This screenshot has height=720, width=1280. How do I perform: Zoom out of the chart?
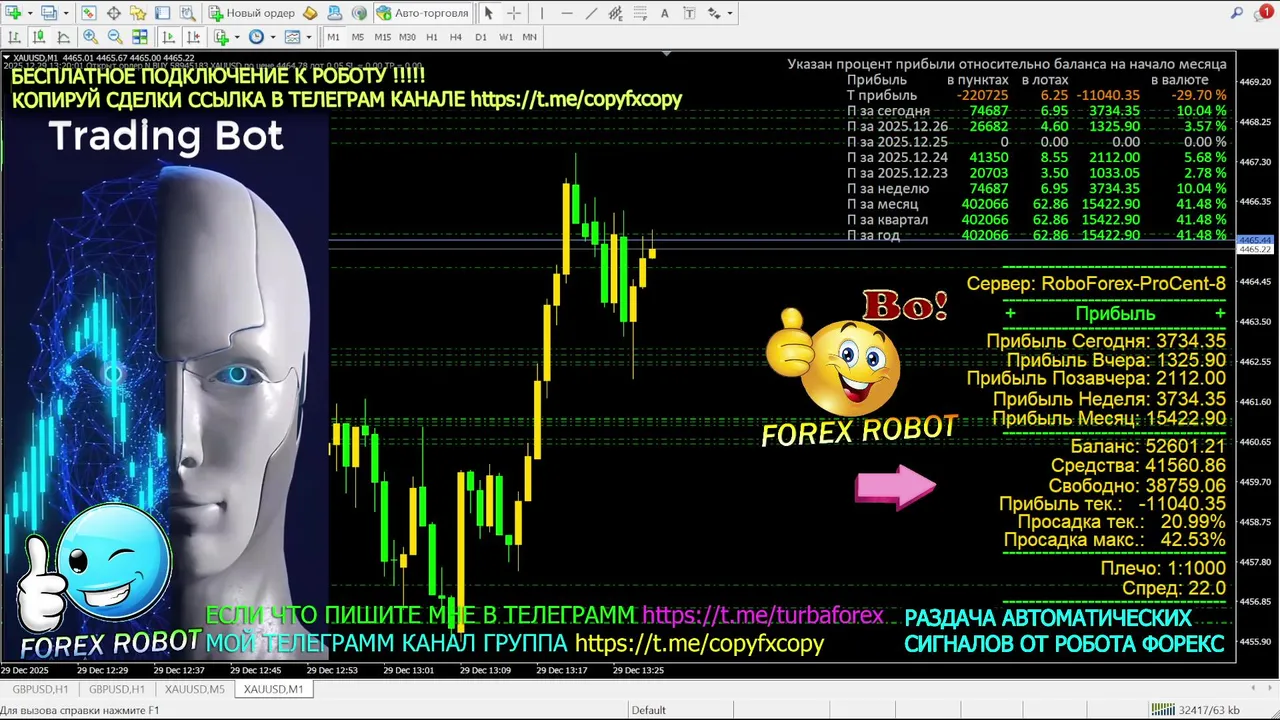click(115, 37)
